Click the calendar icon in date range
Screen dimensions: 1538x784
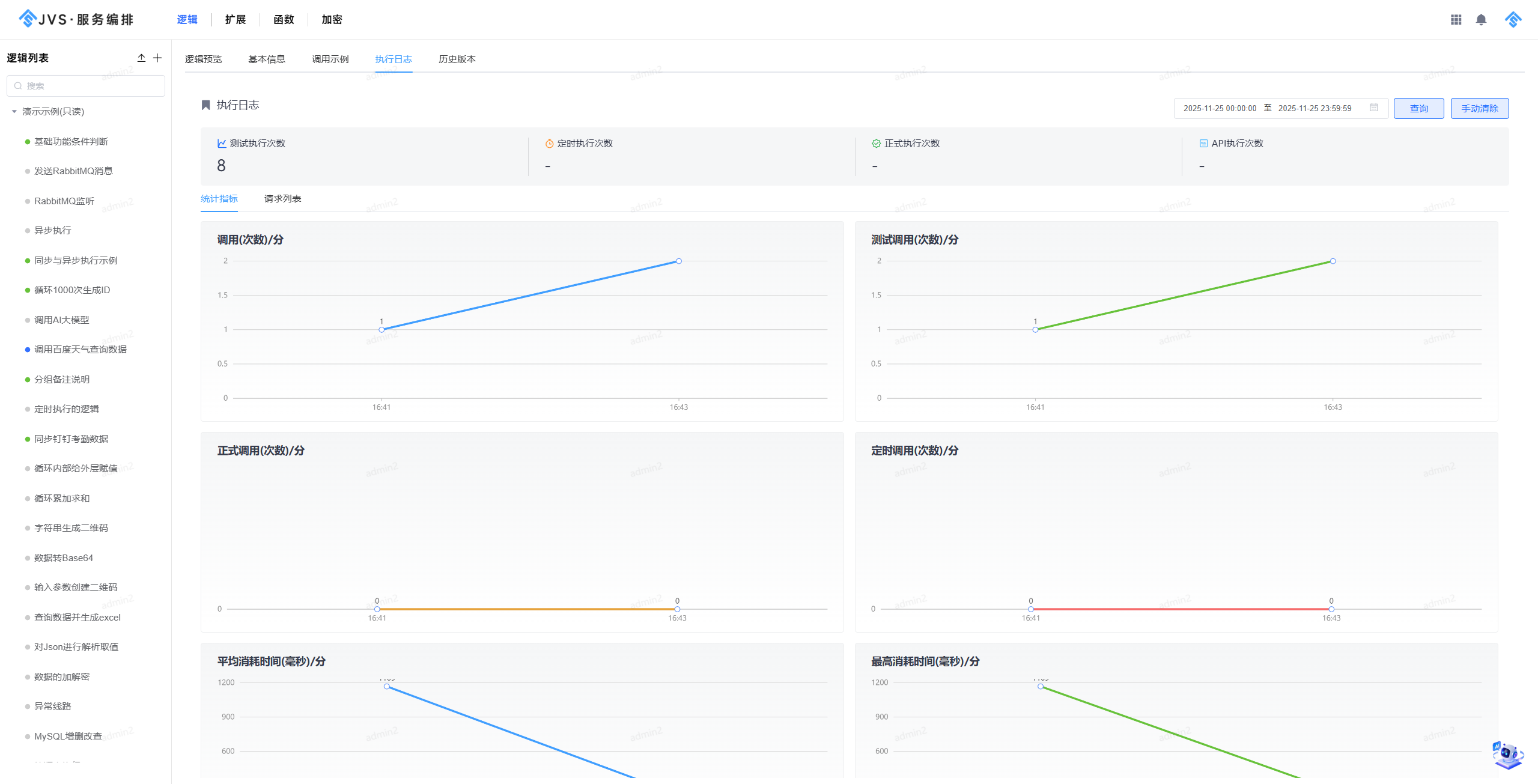(x=1373, y=108)
